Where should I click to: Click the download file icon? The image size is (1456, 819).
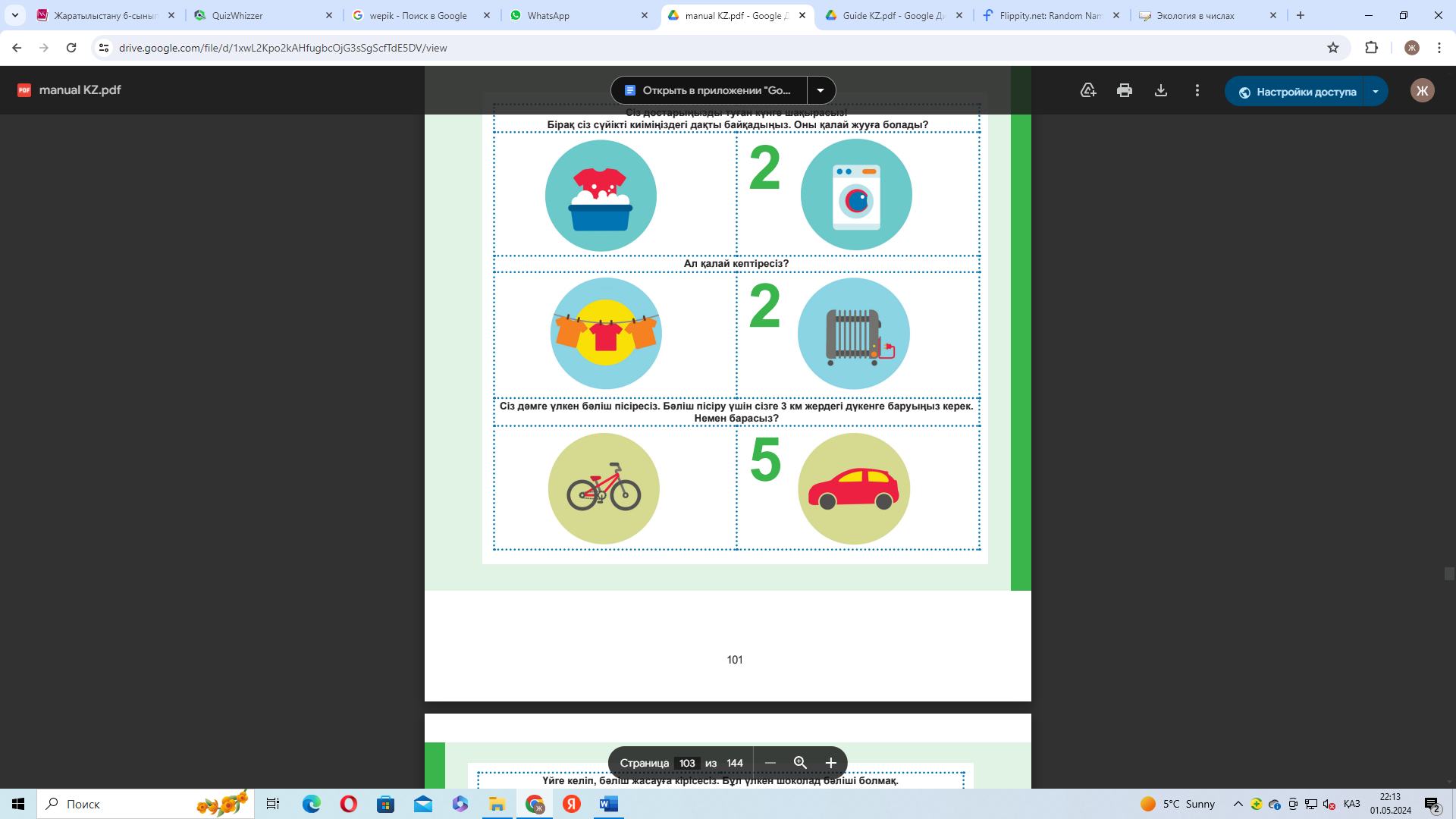tap(1160, 90)
